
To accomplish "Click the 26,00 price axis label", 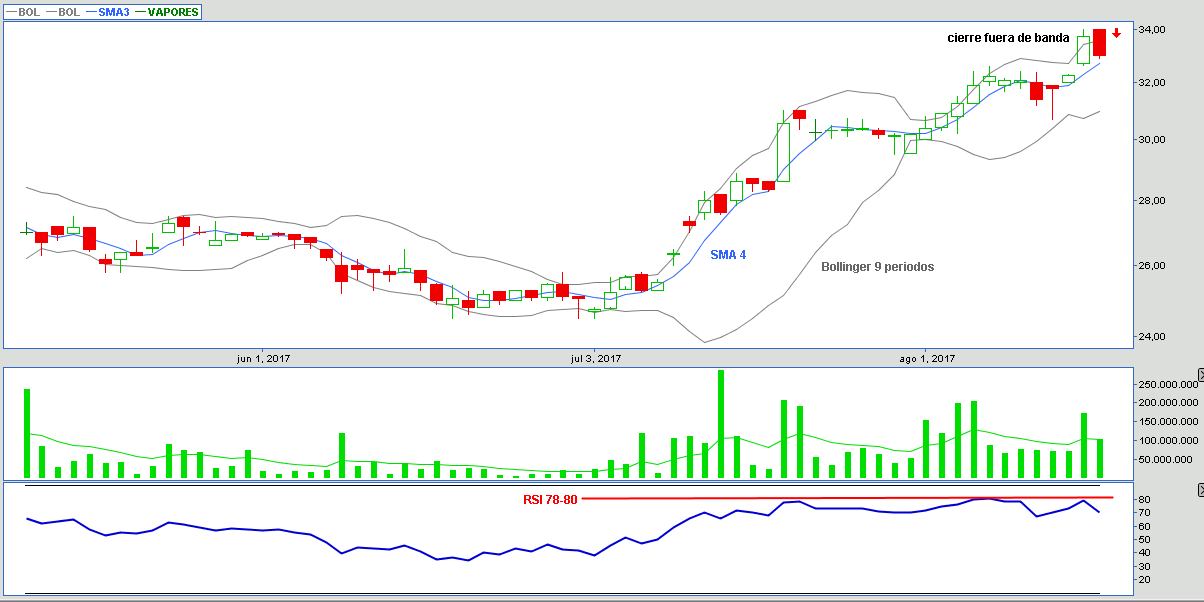I will 1152,265.
